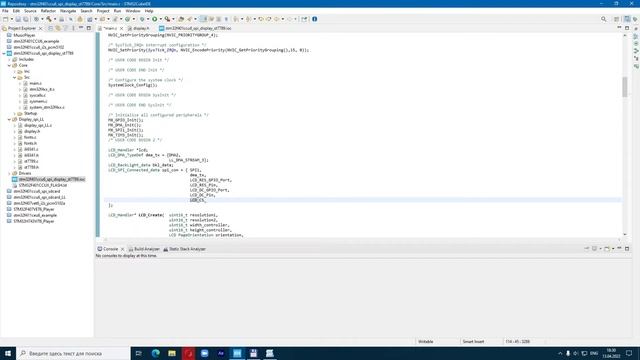Screen dimensions: 640x360
Task: Click the Smart Insert status bar field
Action: coord(473,342)
